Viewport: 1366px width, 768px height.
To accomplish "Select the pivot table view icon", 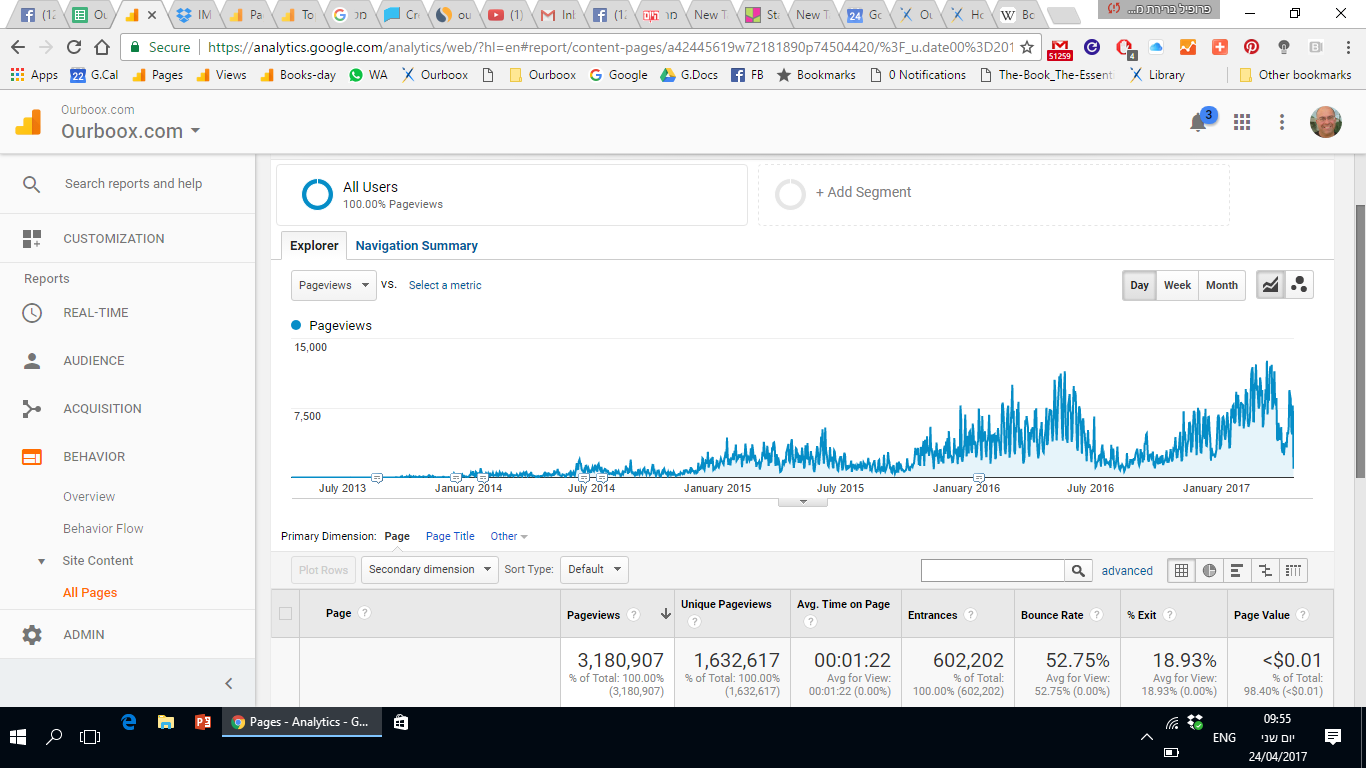I will [1293, 570].
